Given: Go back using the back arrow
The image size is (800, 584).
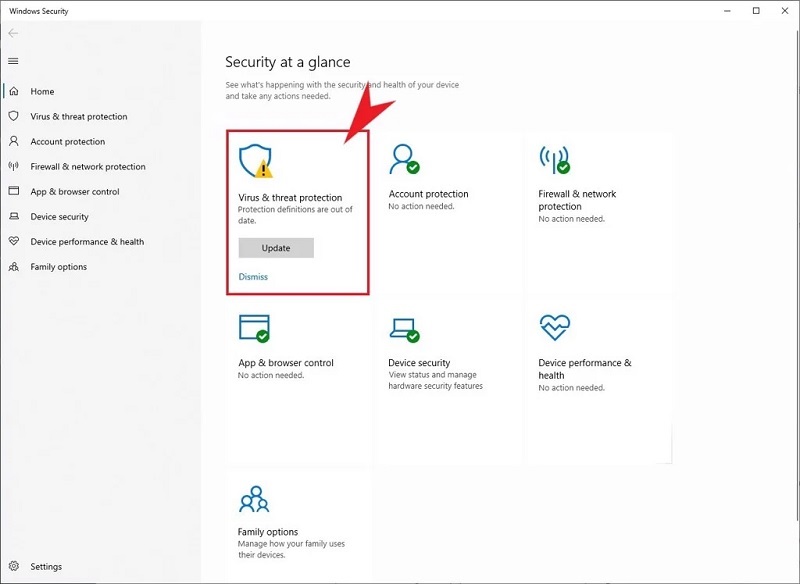Looking at the screenshot, I should 13,33.
